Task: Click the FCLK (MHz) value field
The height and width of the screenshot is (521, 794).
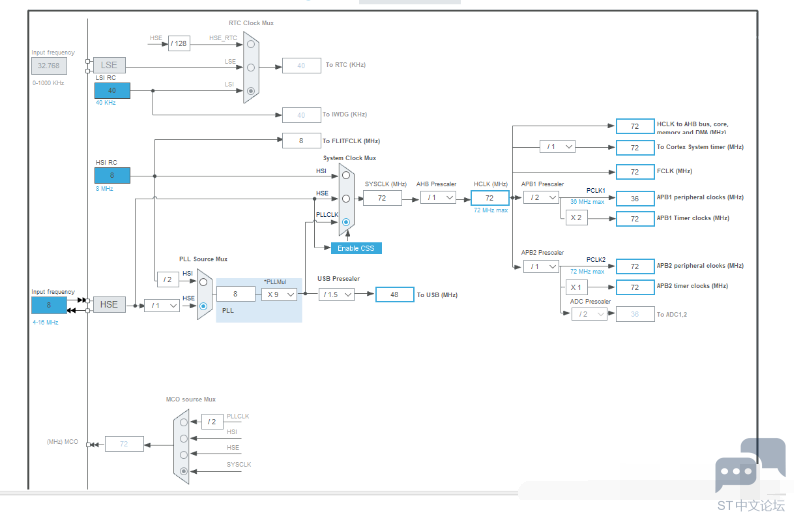Action: (635, 172)
